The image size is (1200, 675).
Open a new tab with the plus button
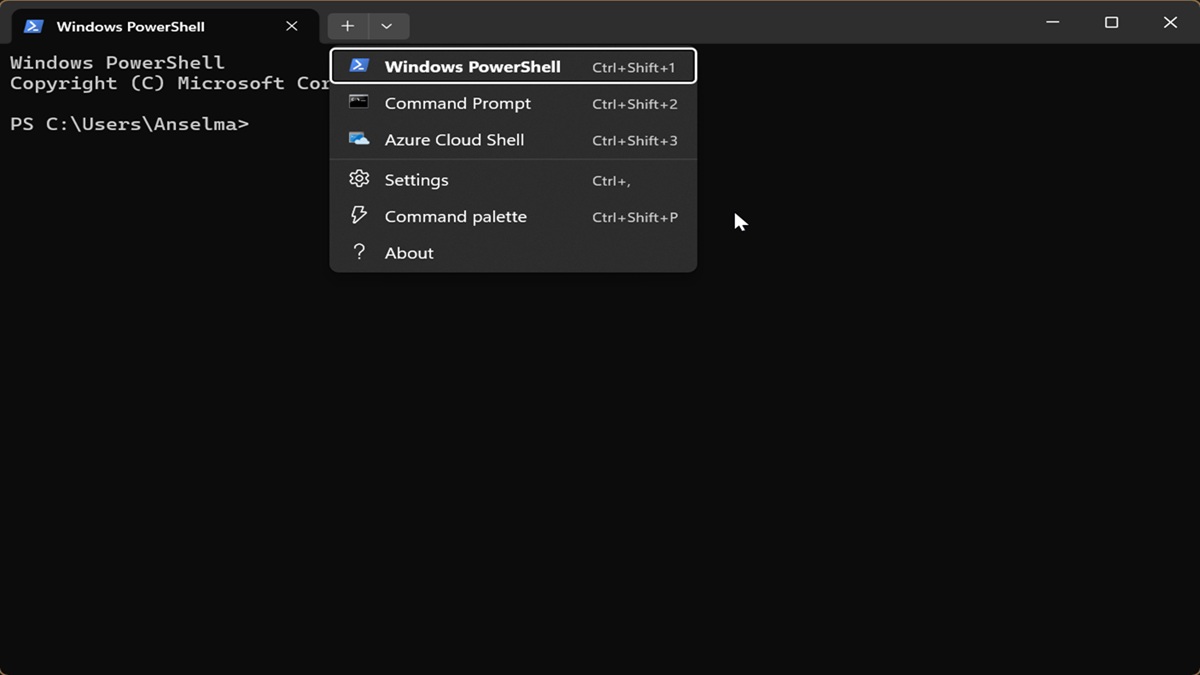tap(347, 26)
